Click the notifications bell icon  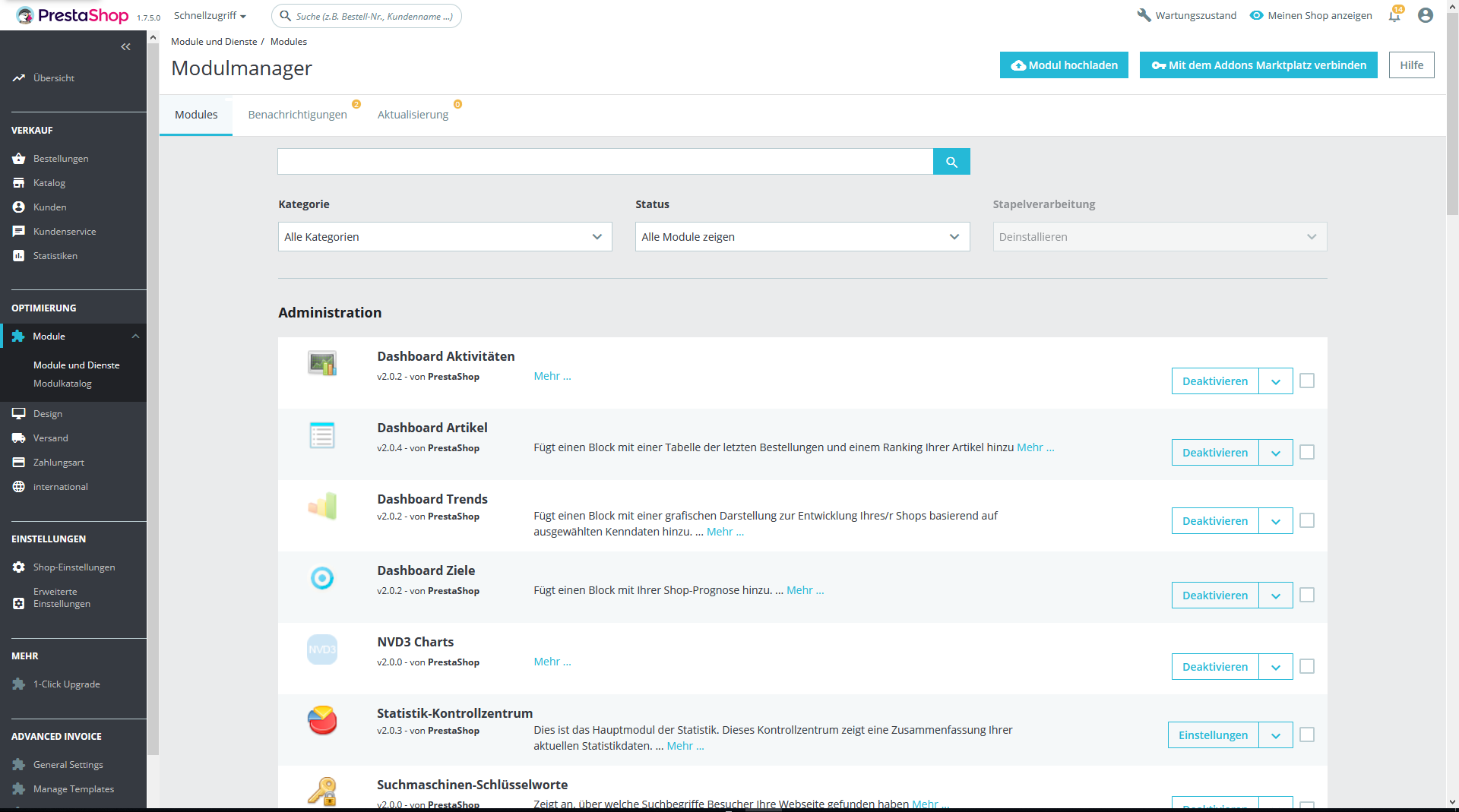(1394, 16)
